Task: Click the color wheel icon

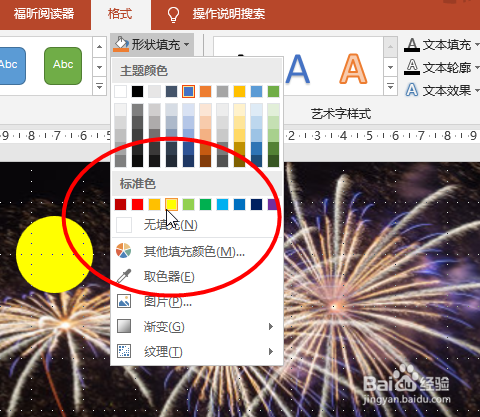Action: coord(124,251)
